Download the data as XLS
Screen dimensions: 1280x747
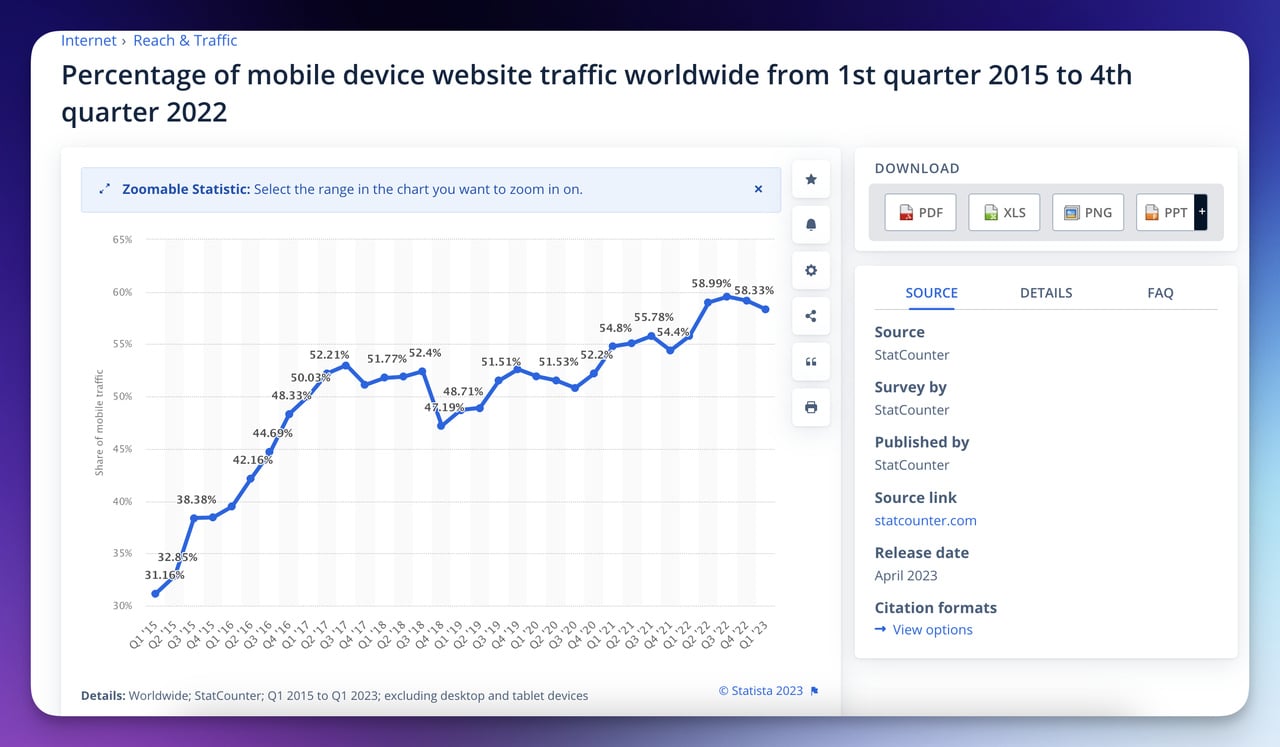1003,212
